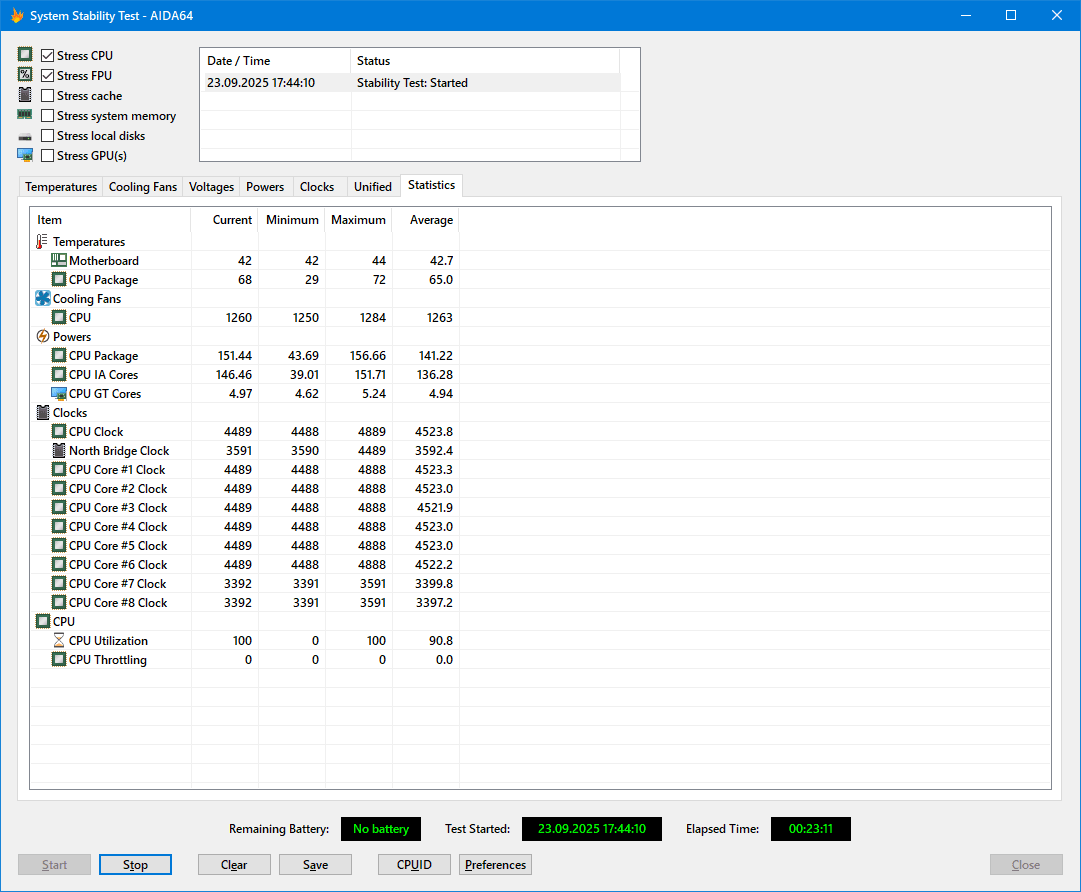
Task: Switch to the Temperatures tab
Action: coord(61,187)
